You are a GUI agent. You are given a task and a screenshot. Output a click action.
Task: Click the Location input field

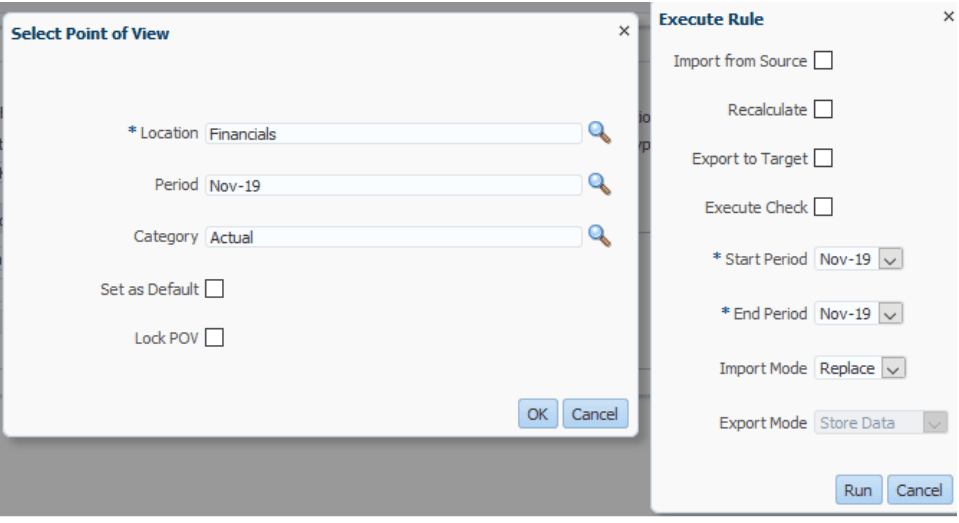393,133
